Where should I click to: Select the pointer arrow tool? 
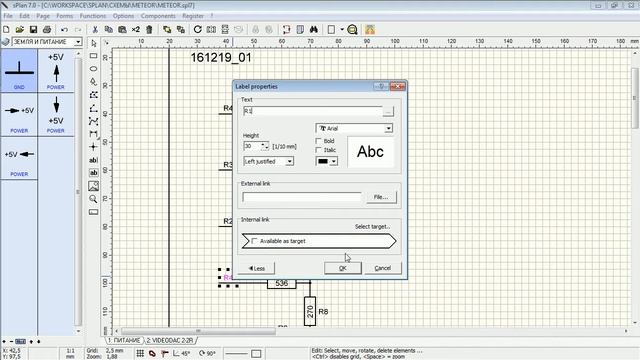coord(93,43)
